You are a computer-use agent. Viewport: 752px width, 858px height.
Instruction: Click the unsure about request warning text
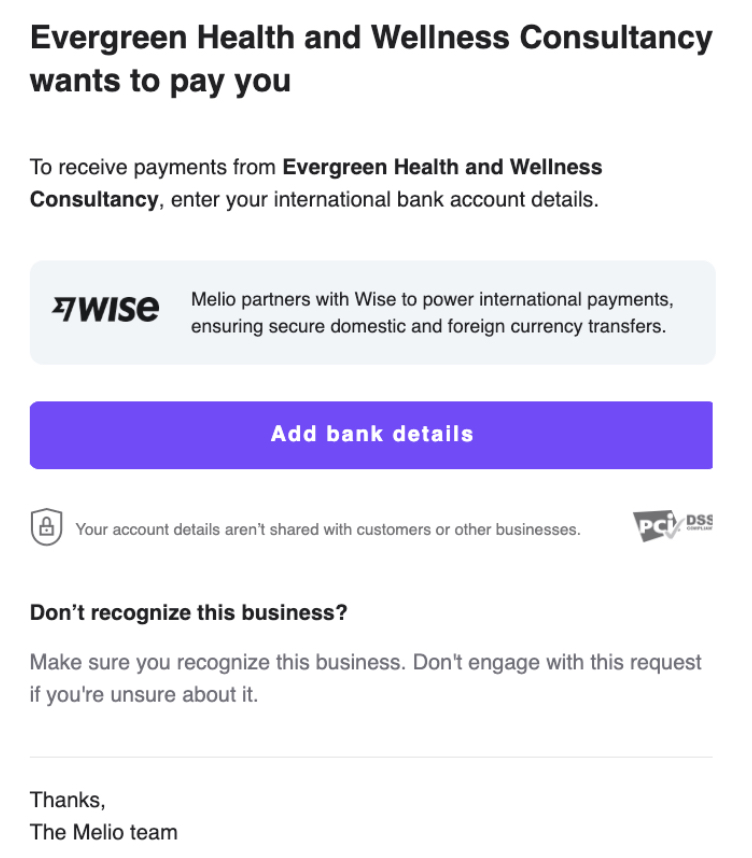coord(365,679)
